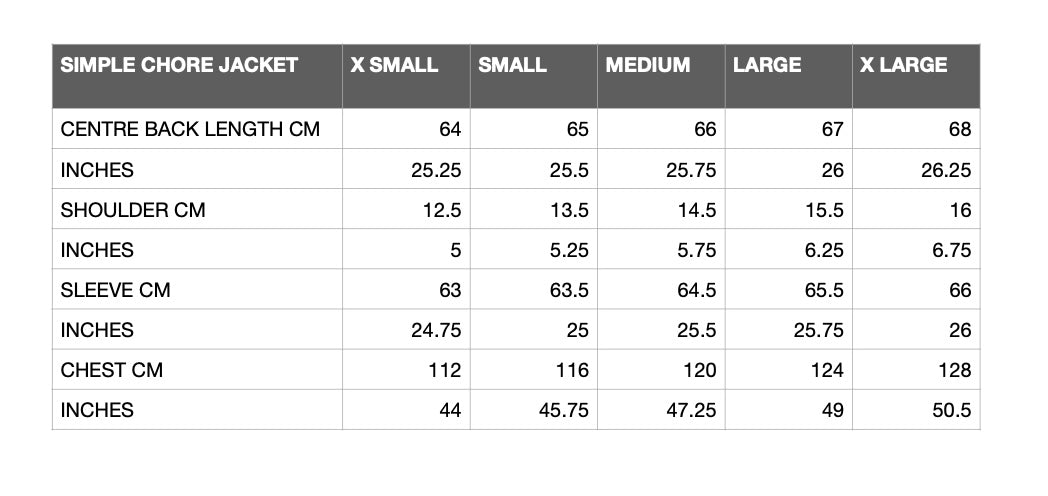
Task: Select the X LARGE column header
Action: [x=916, y=76]
